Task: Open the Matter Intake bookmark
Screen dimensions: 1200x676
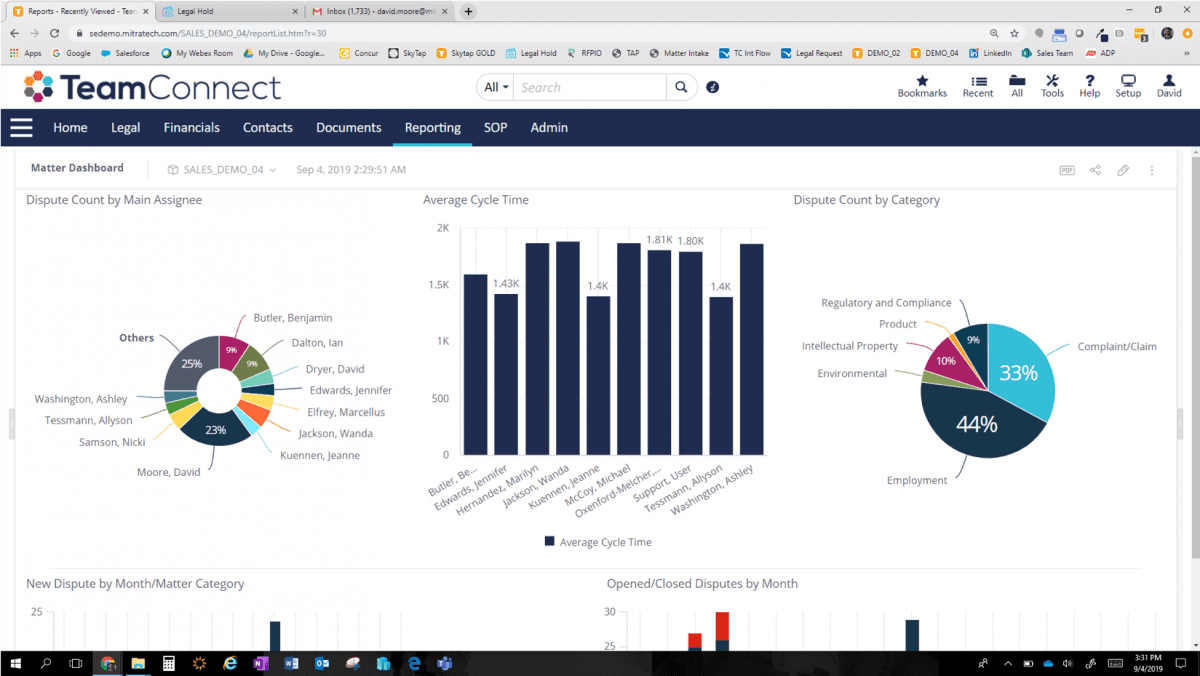Action: [679, 53]
